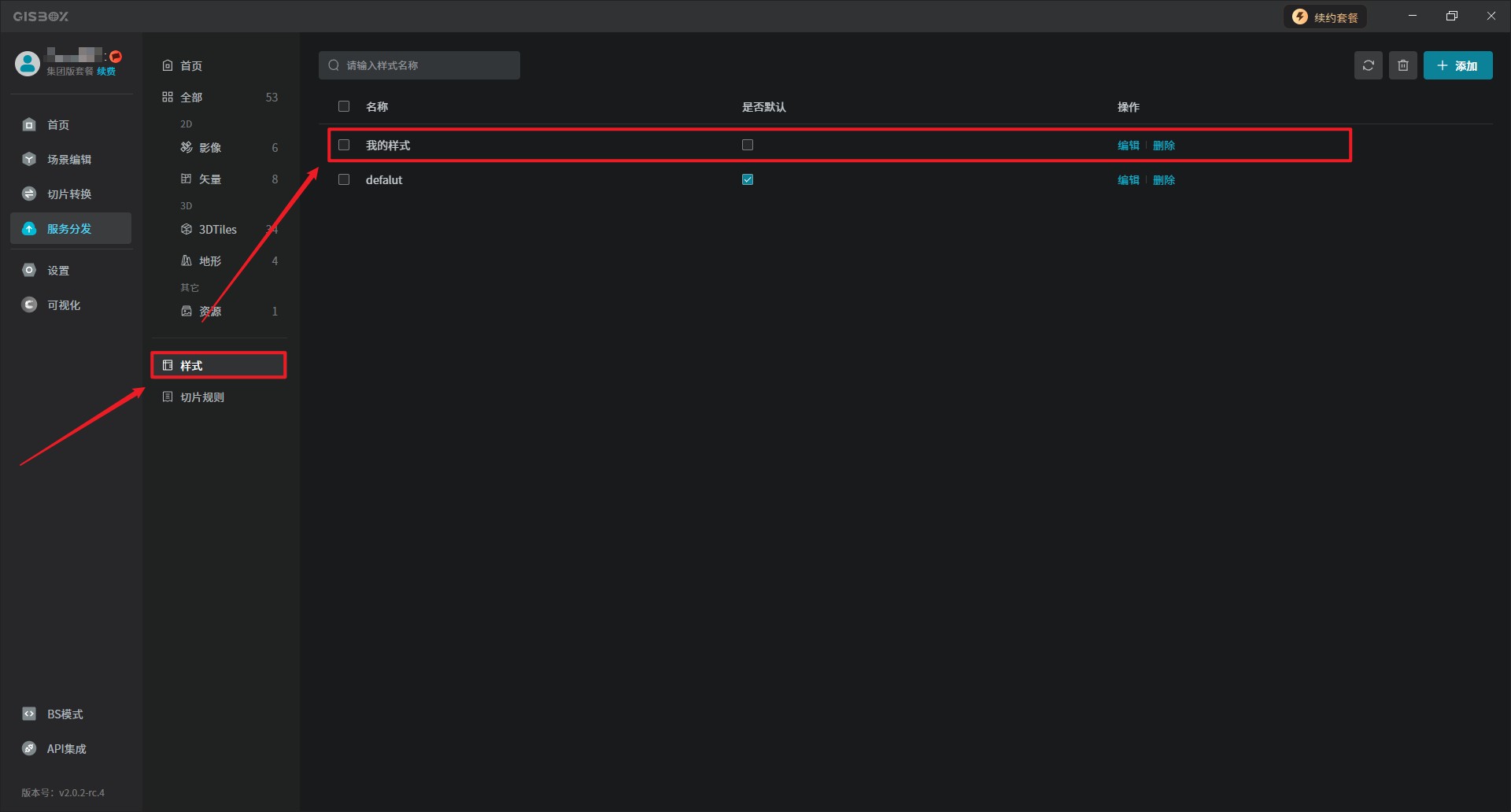Select 影像 category in the list
The width and height of the screenshot is (1511, 812).
pyautogui.click(x=209, y=148)
